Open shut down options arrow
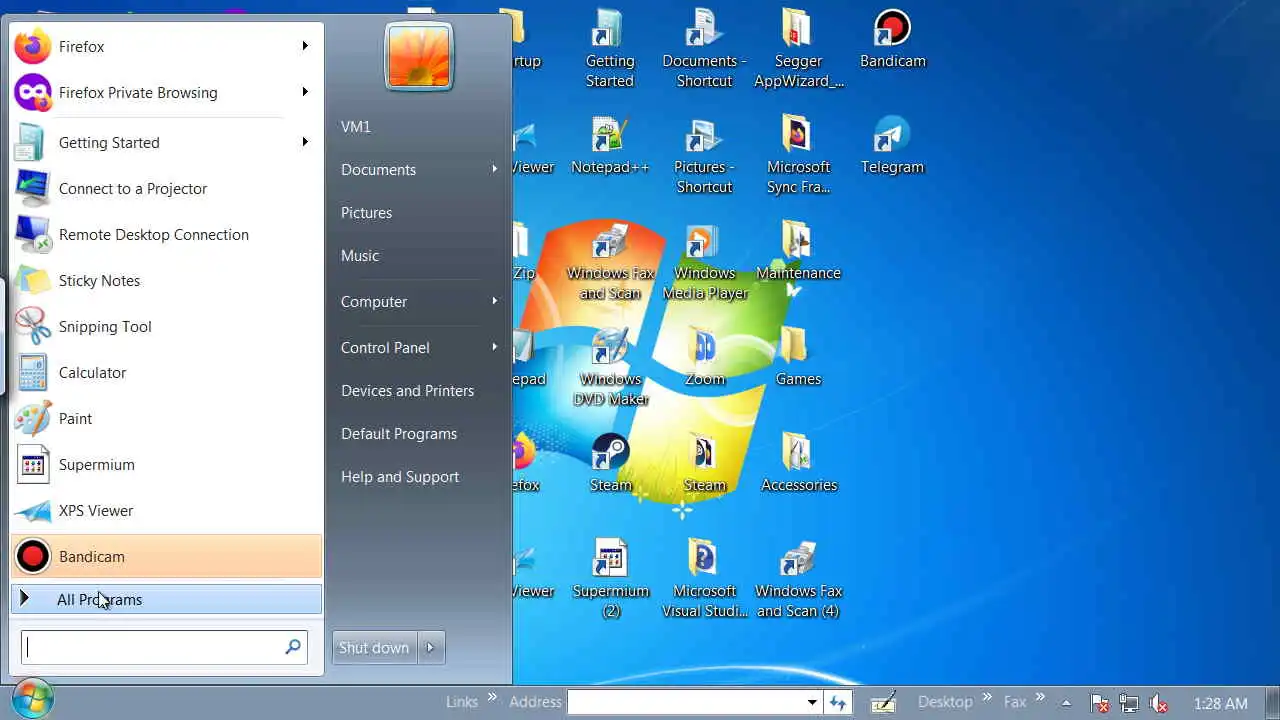 pyautogui.click(x=430, y=647)
